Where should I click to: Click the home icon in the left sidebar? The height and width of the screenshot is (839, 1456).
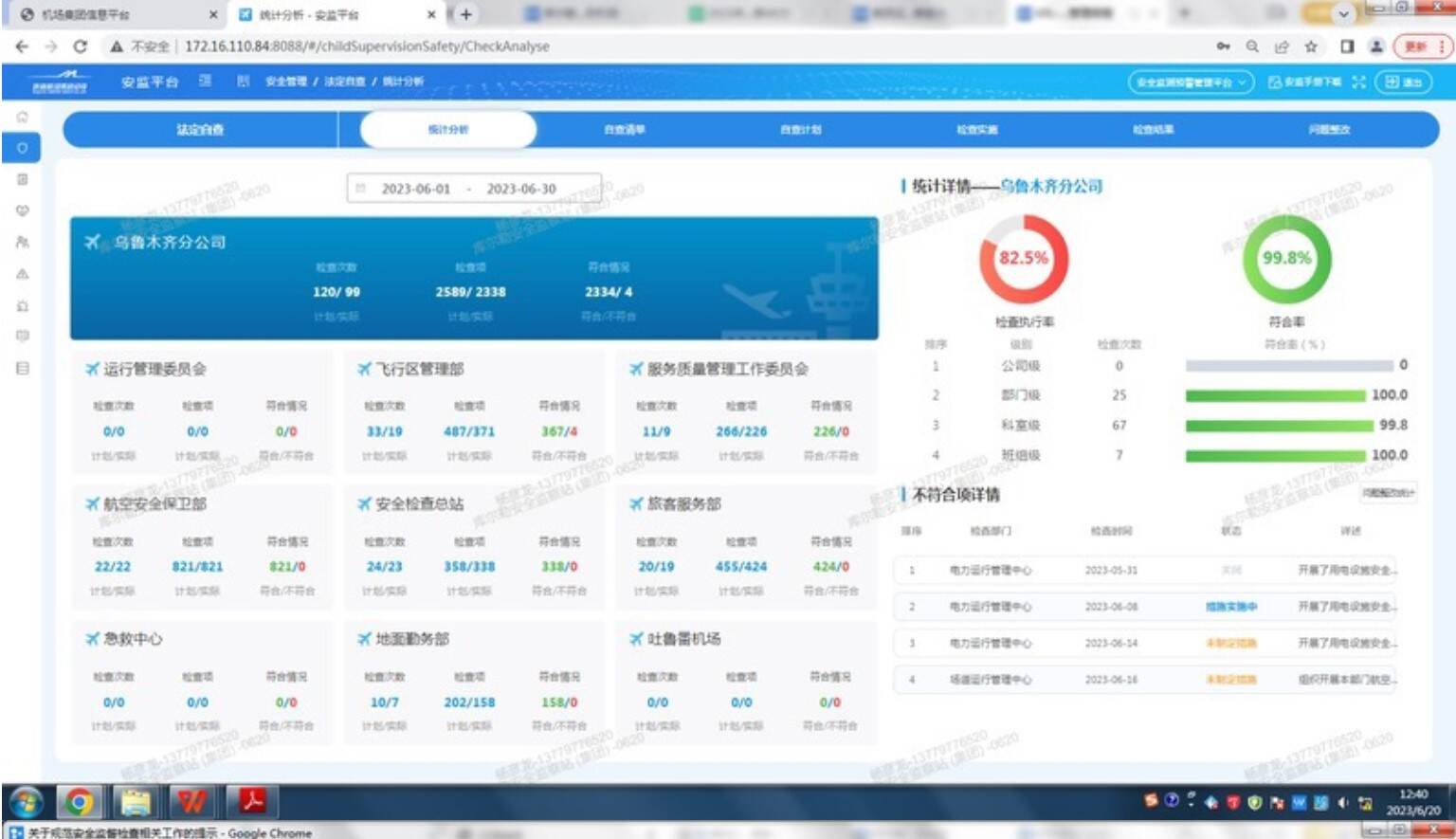(22, 117)
